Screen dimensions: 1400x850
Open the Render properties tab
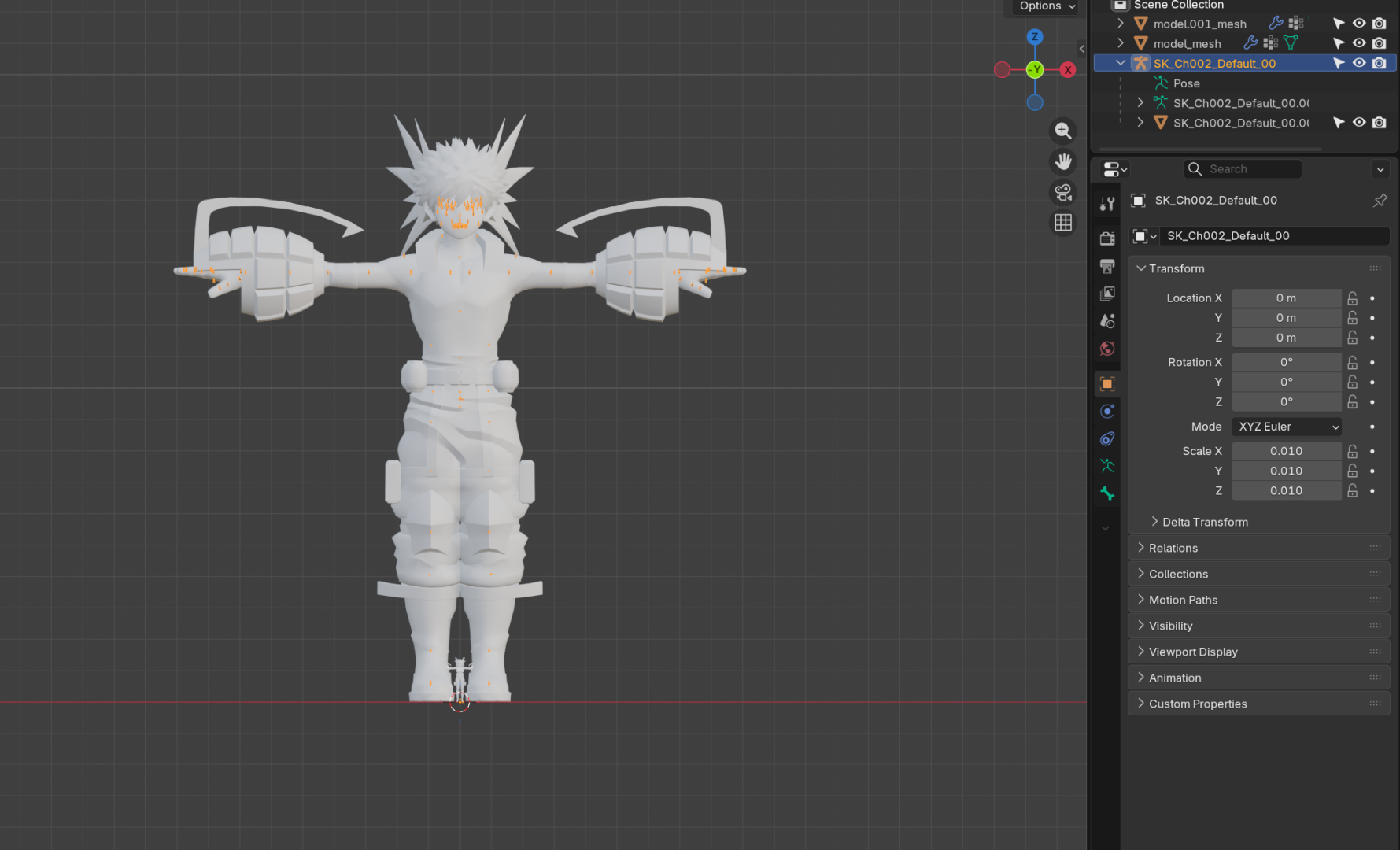coord(1107,238)
